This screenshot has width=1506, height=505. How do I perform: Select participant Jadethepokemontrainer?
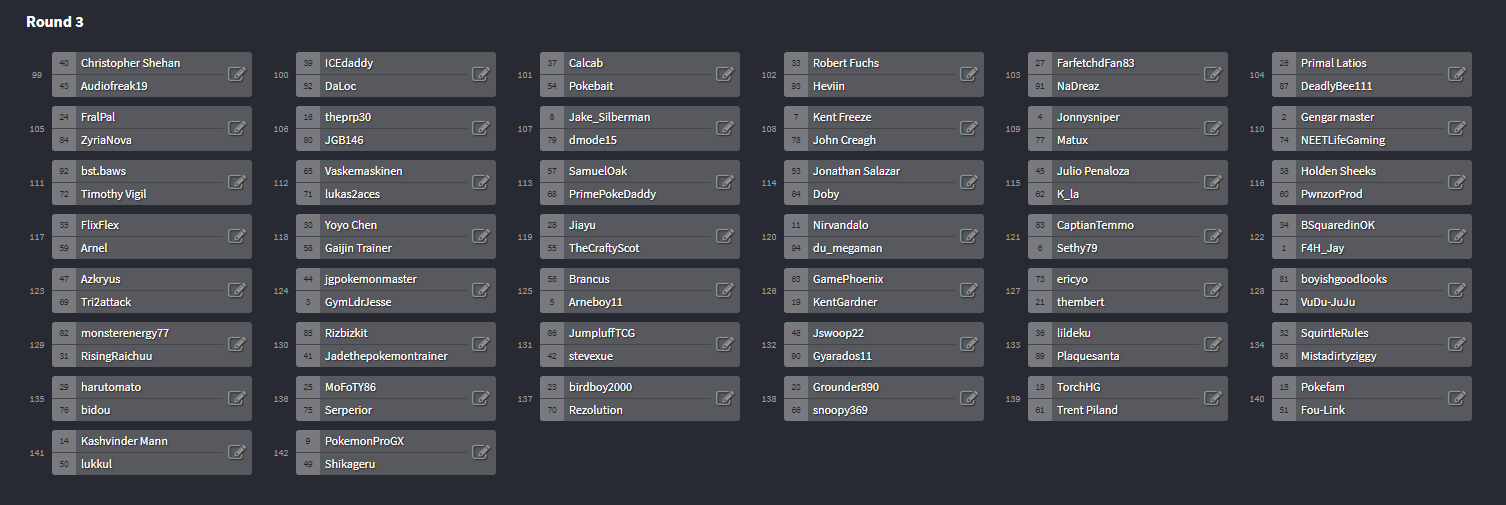point(386,356)
